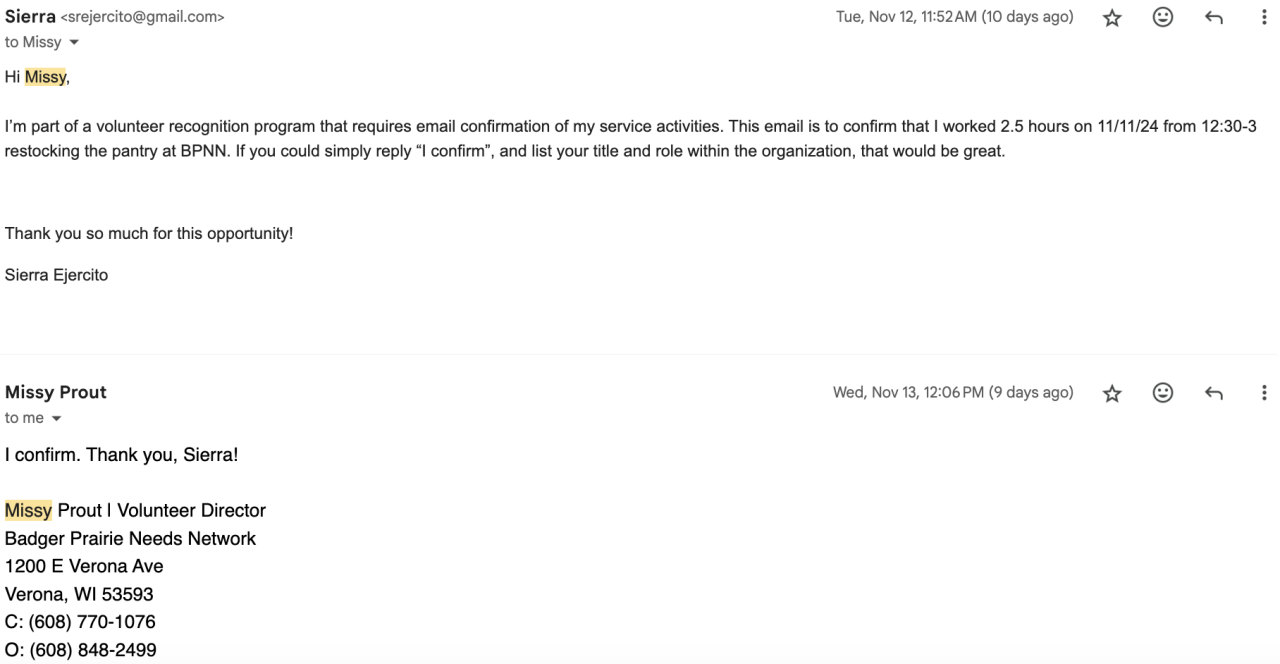Star Missy Prout's reply
The height and width of the screenshot is (664, 1280).
click(x=1111, y=393)
